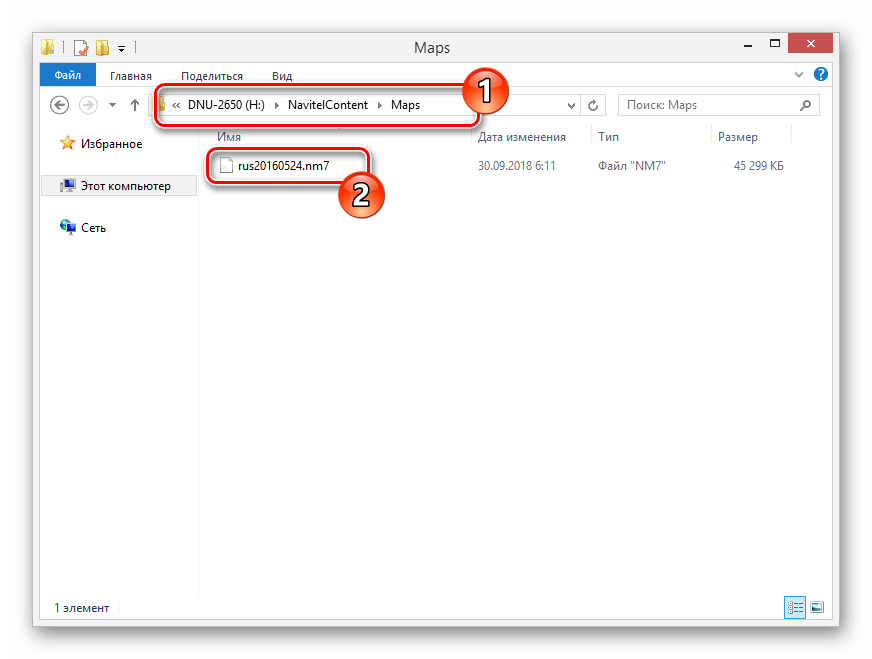Image resolution: width=872 pixels, height=659 pixels.
Task: Sort by the Имя column header
Action: click(229, 137)
